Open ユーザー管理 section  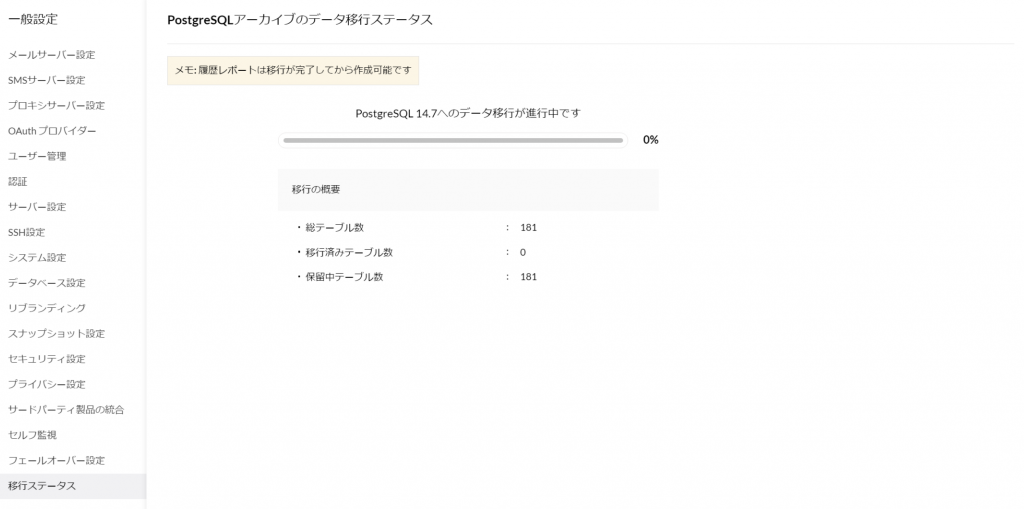37,156
